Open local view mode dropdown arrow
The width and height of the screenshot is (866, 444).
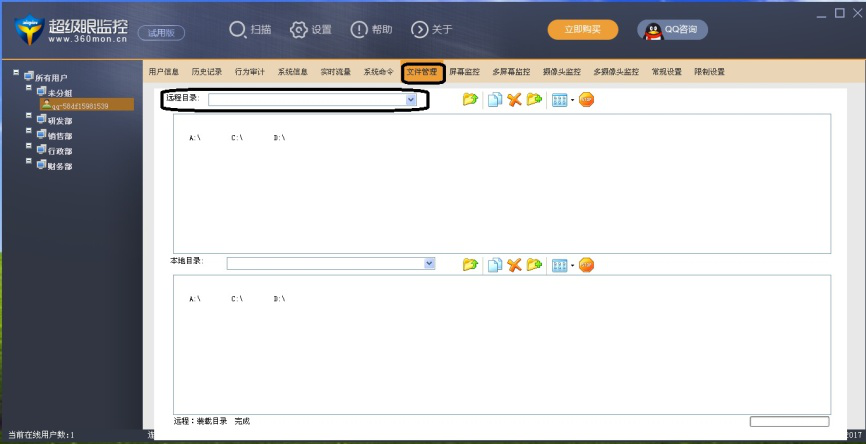pyautogui.click(x=572, y=266)
